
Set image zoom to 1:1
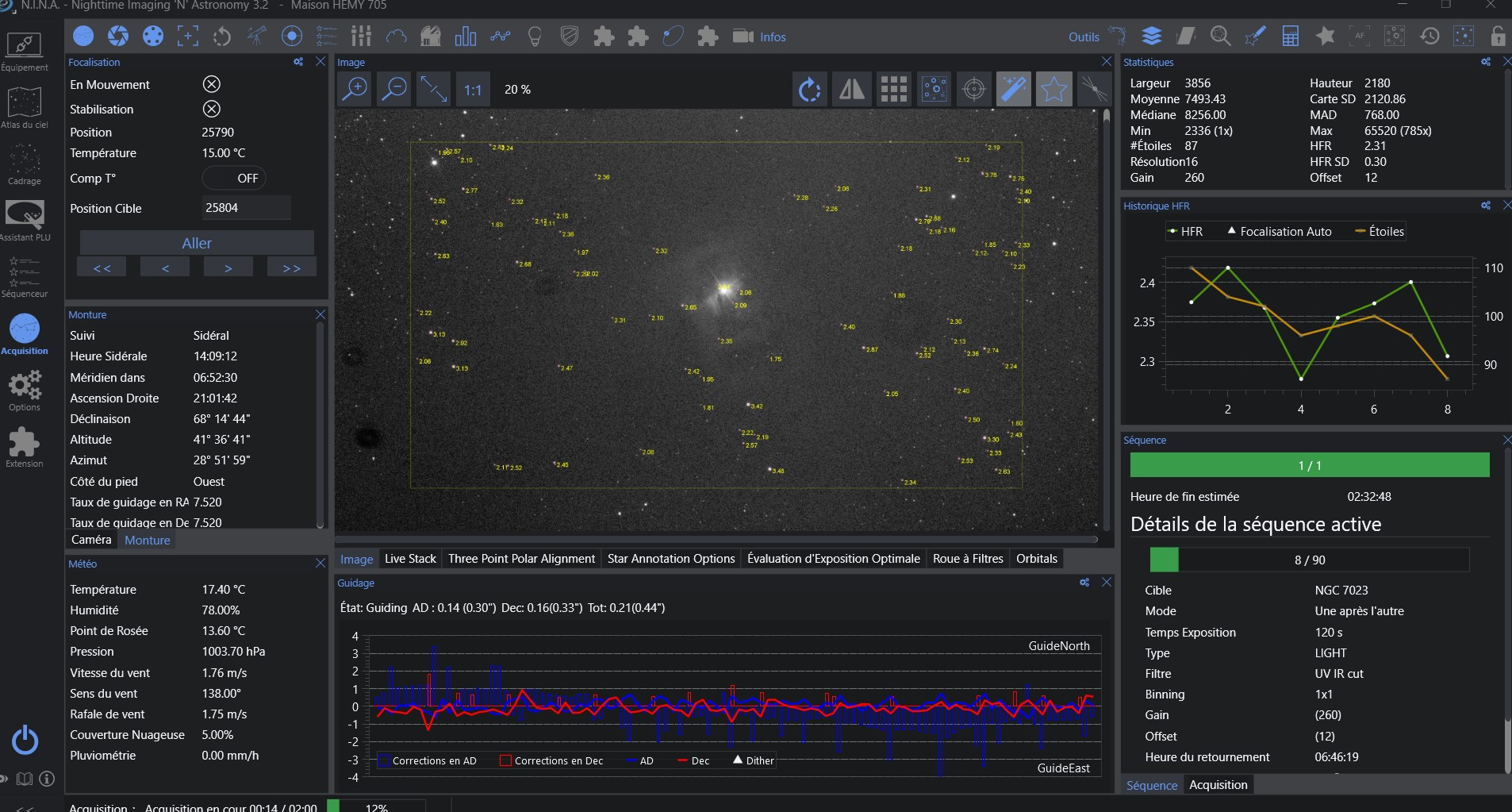coord(473,89)
